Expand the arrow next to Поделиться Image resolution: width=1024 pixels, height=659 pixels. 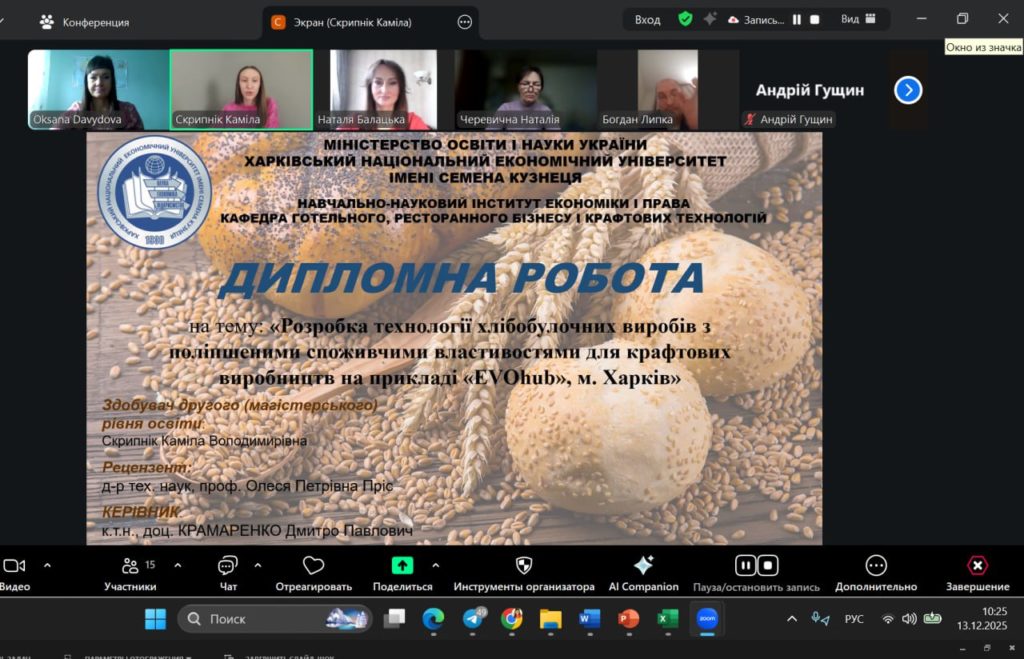coord(439,565)
